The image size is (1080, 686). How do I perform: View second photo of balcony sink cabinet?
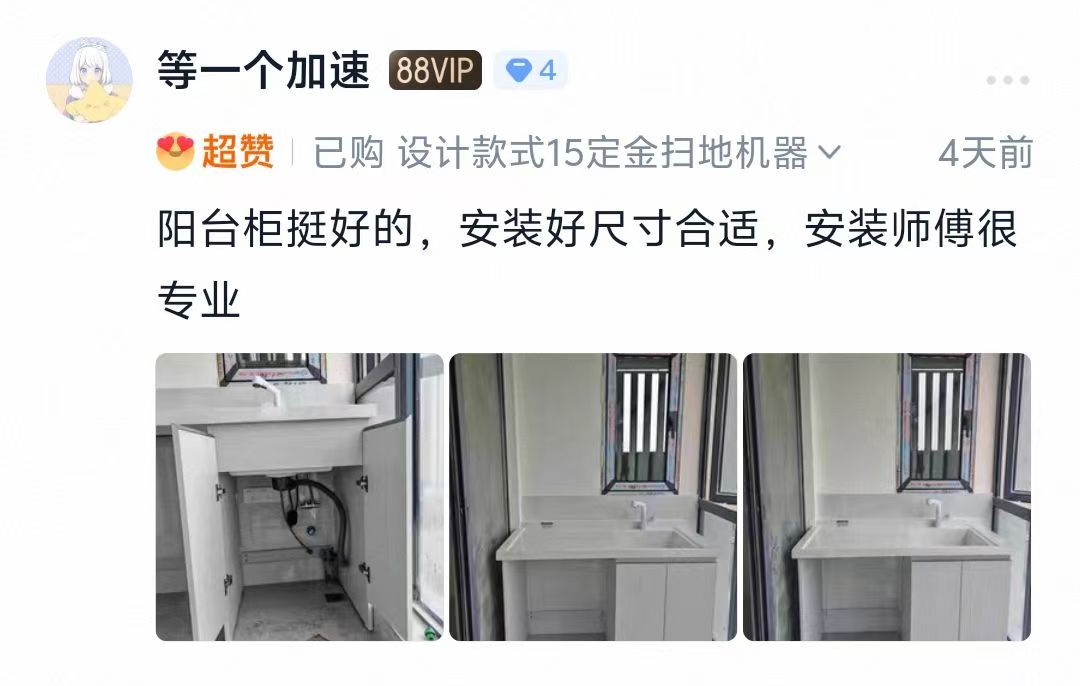[593, 497]
